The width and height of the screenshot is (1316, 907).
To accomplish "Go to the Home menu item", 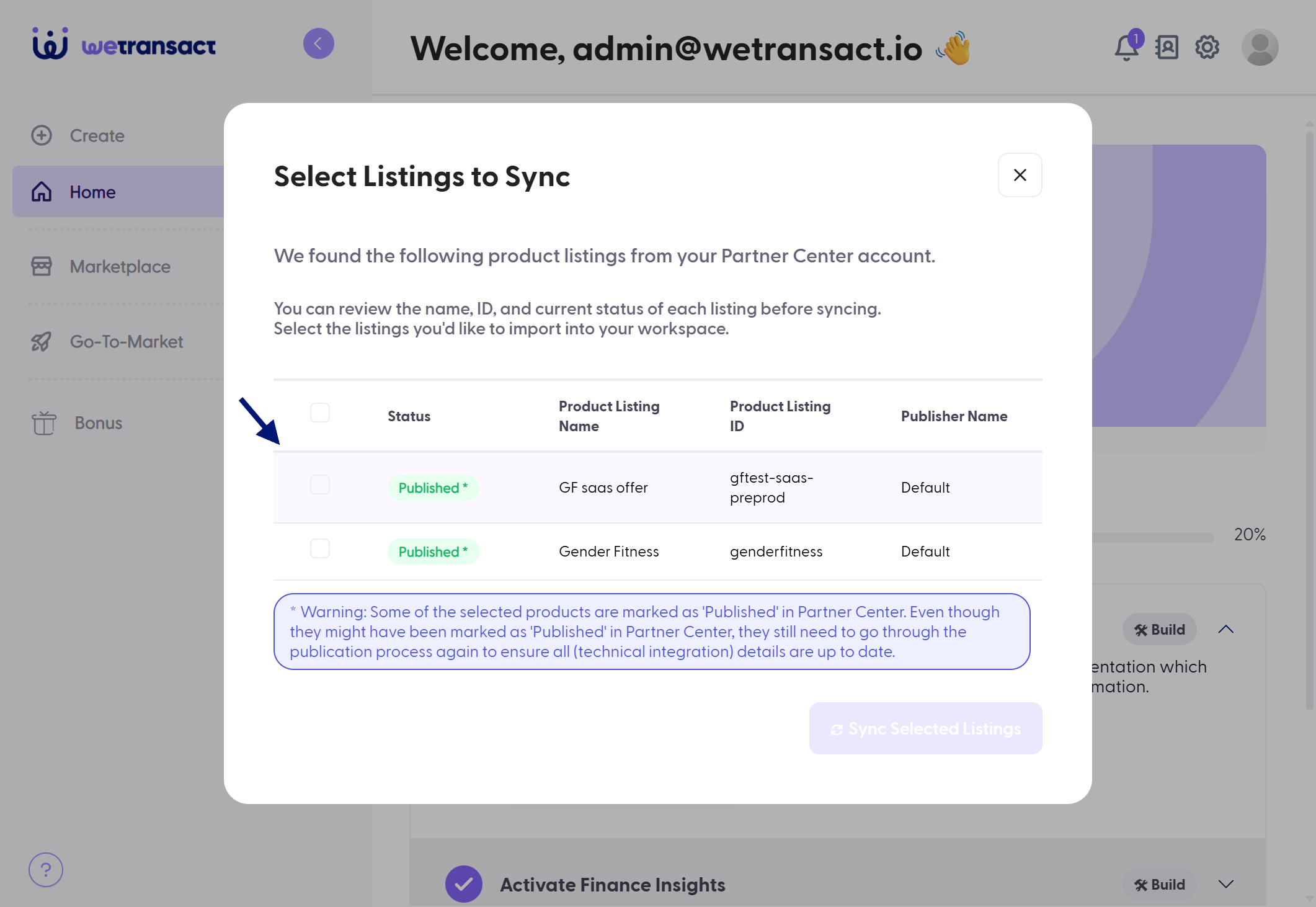I will 118,192.
